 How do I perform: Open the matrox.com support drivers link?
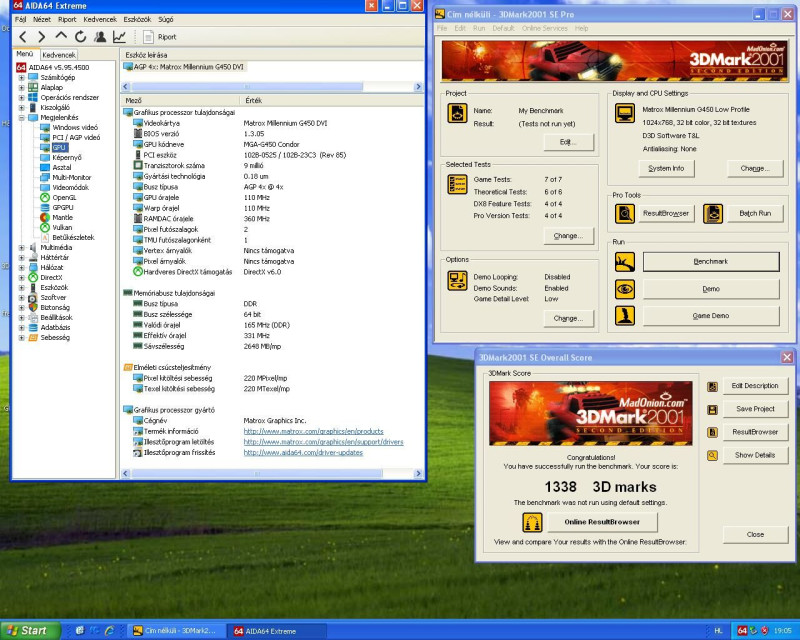coord(323,441)
